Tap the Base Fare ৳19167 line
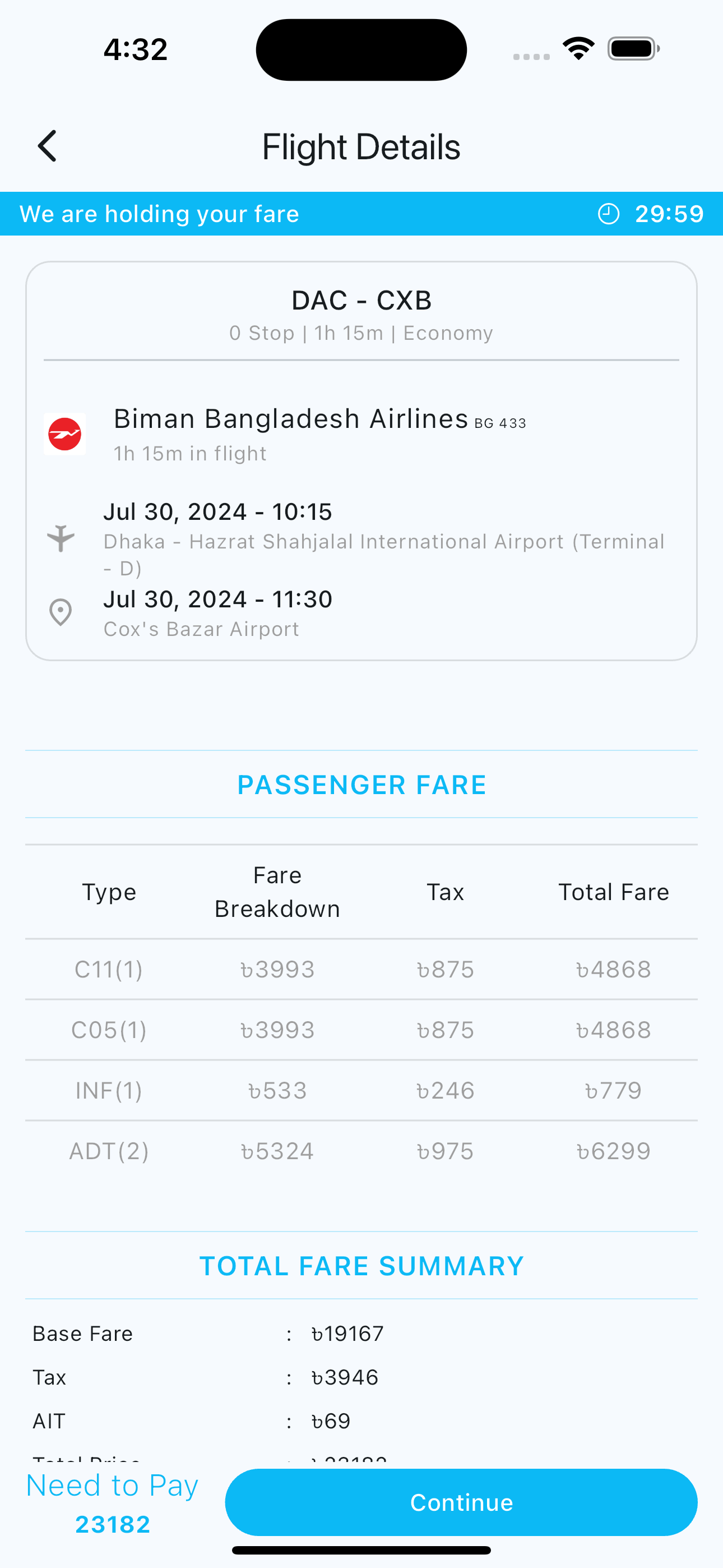The height and width of the screenshot is (1568, 723). [208, 1334]
